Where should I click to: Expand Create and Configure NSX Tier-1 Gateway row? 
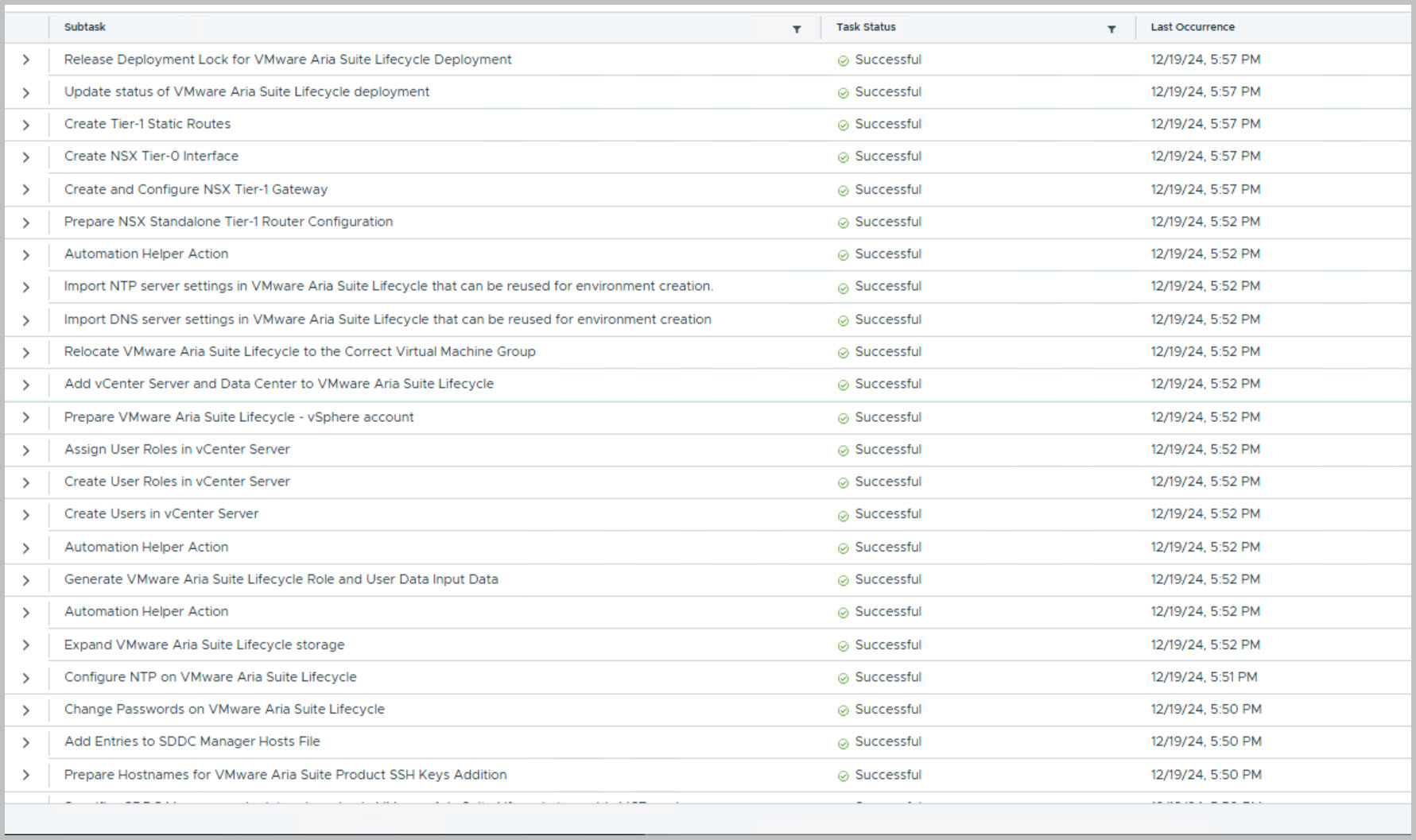click(26, 190)
